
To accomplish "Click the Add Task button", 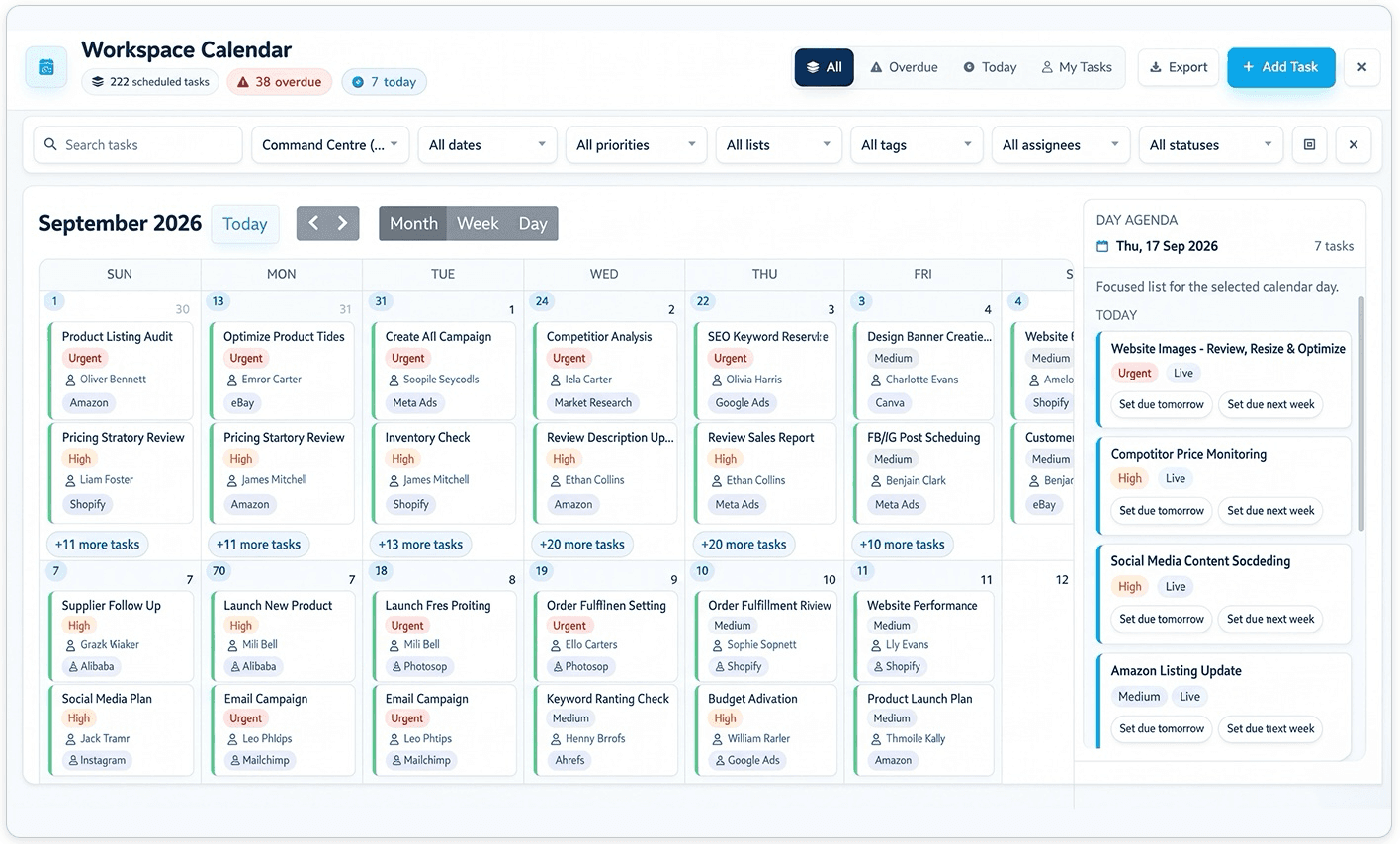I will click(x=1280, y=67).
